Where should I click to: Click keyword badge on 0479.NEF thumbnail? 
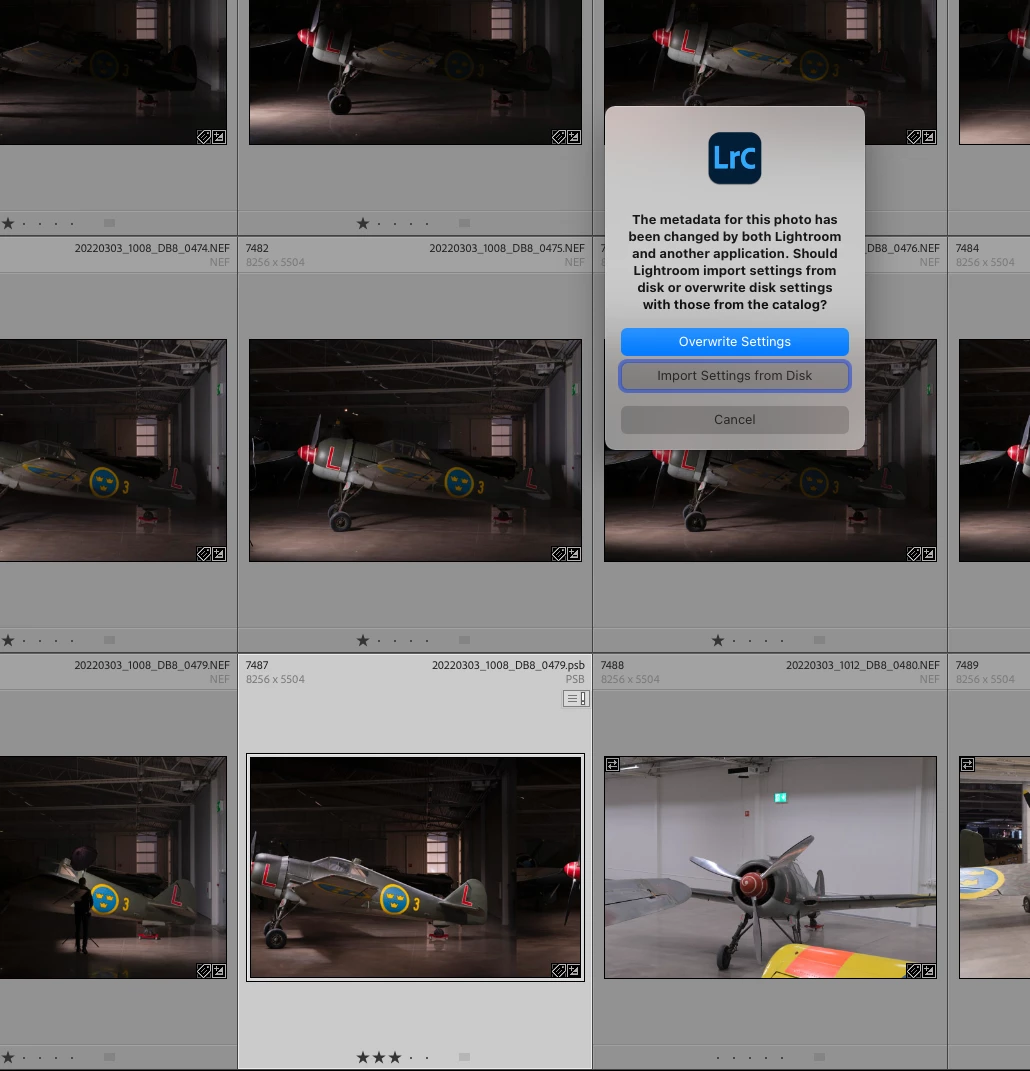point(204,971)
